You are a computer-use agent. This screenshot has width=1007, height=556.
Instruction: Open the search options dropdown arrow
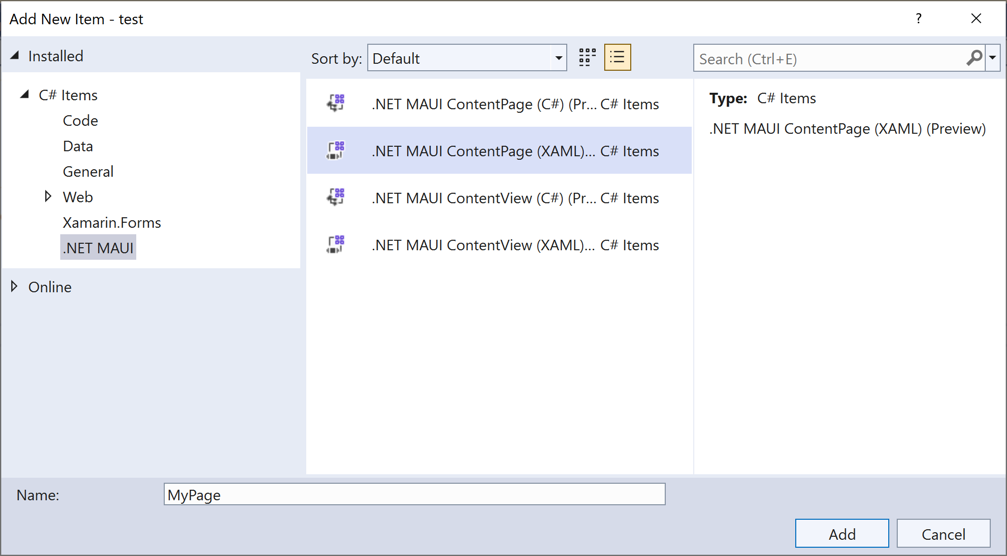coord(993,58)
